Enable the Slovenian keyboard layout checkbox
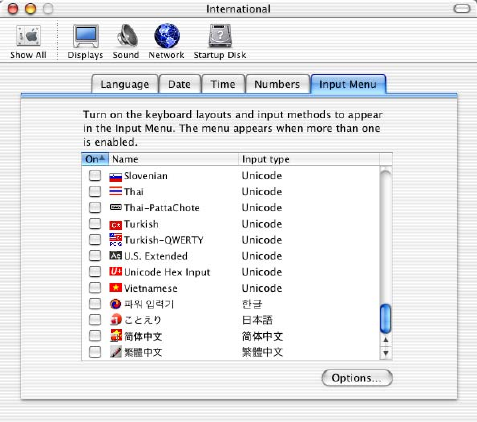Screen dimensions: 477x422 click(x=95, y=175)
